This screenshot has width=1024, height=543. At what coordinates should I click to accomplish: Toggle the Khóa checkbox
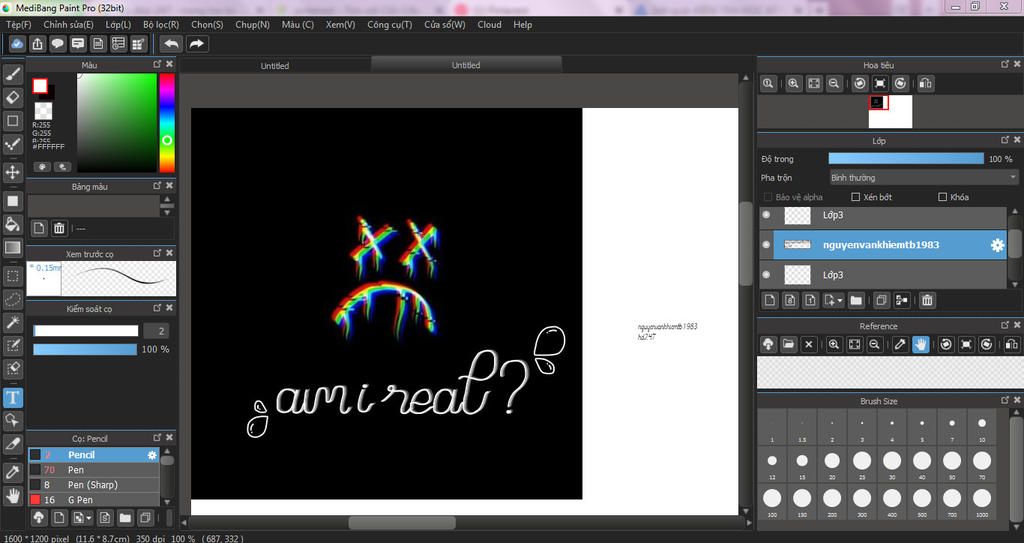[x=942, y=197]
